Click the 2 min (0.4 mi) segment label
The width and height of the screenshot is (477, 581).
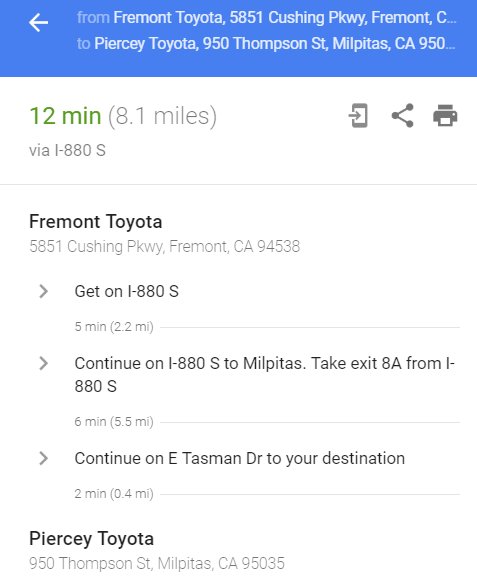tap(114, 494)
